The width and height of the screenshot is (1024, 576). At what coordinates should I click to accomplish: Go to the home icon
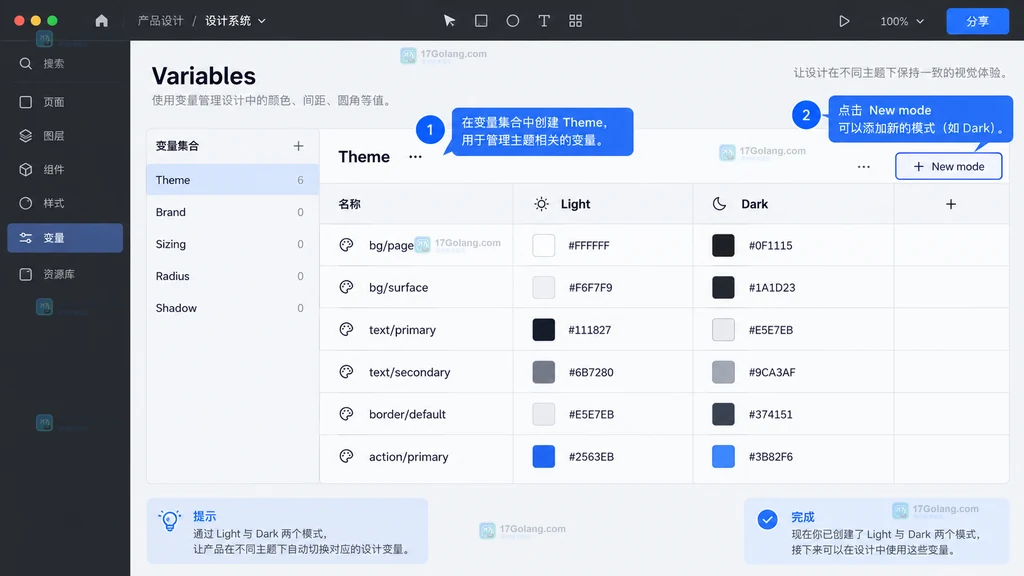101,21
